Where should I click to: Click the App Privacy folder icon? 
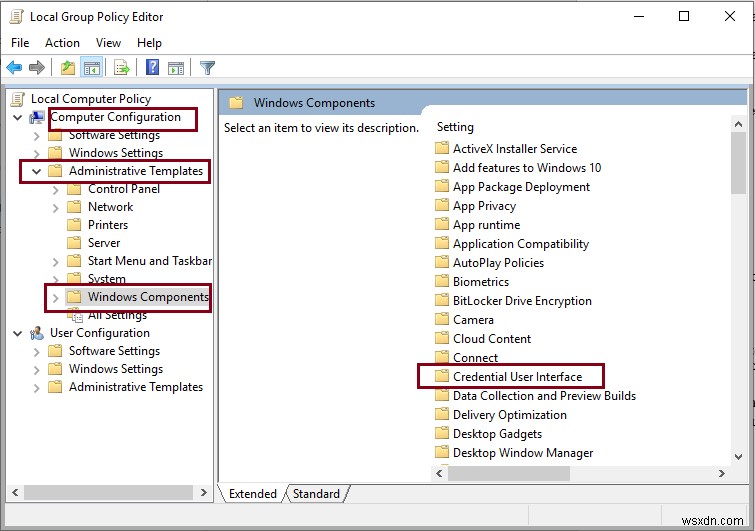pos(442,205)
